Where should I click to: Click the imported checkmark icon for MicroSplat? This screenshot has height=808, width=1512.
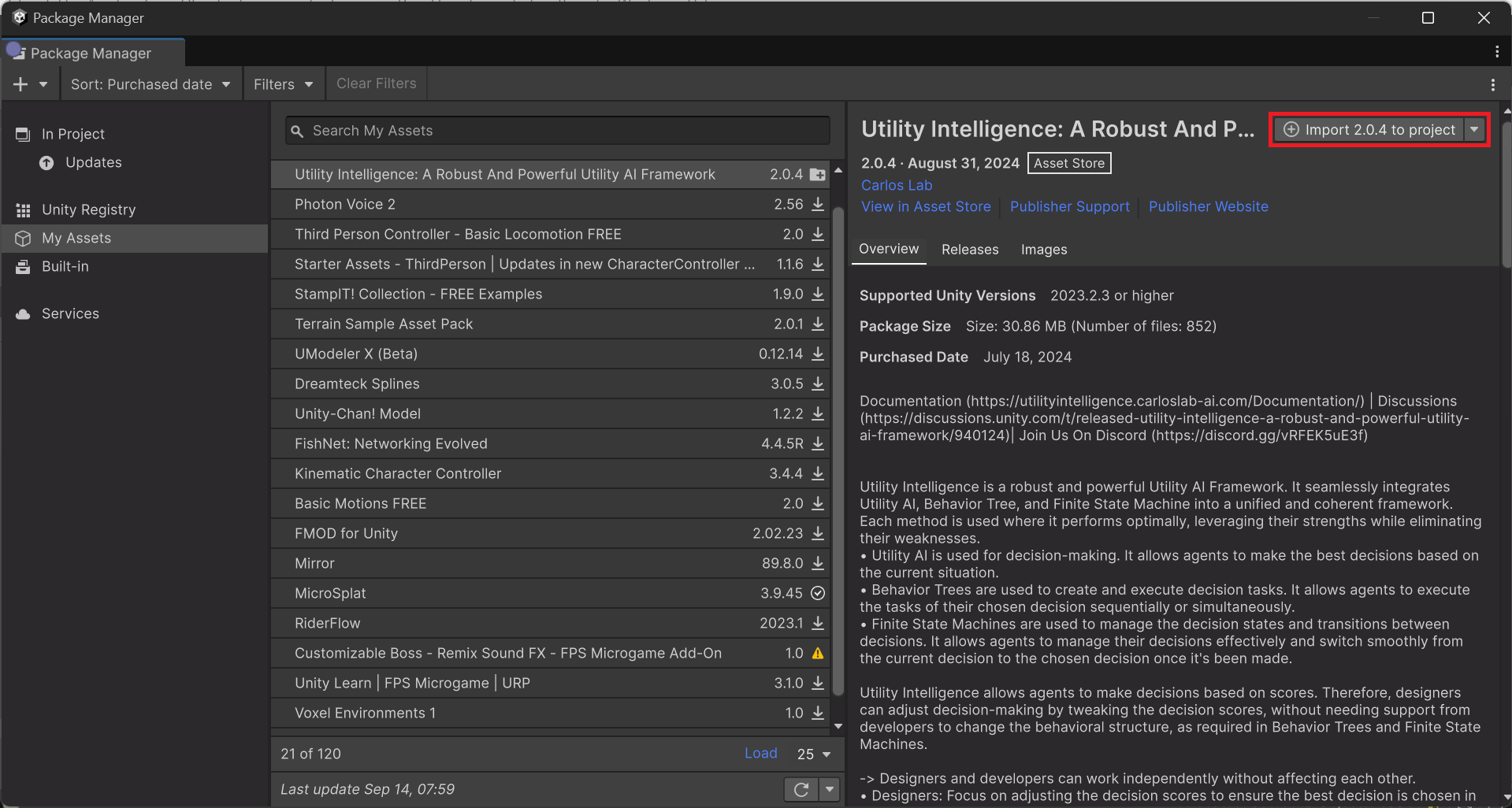click(x=818, y=593)
